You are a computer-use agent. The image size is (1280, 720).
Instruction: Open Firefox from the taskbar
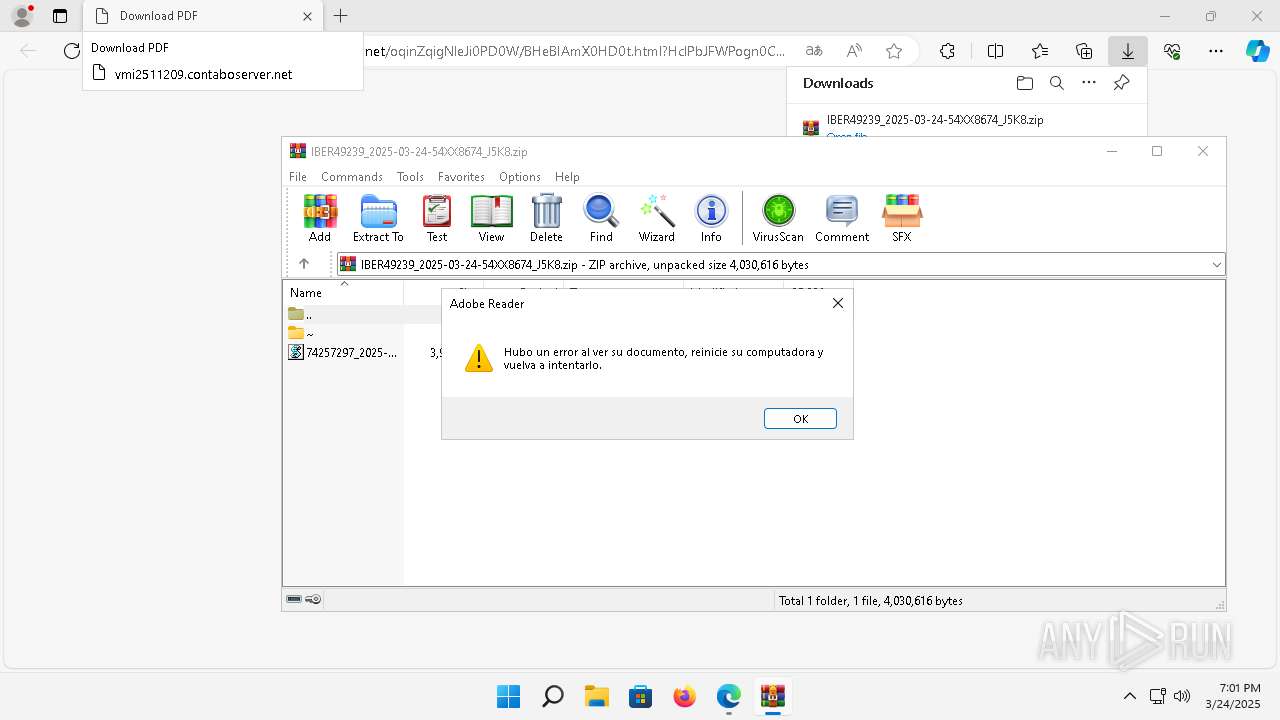(x=684, y=696)
